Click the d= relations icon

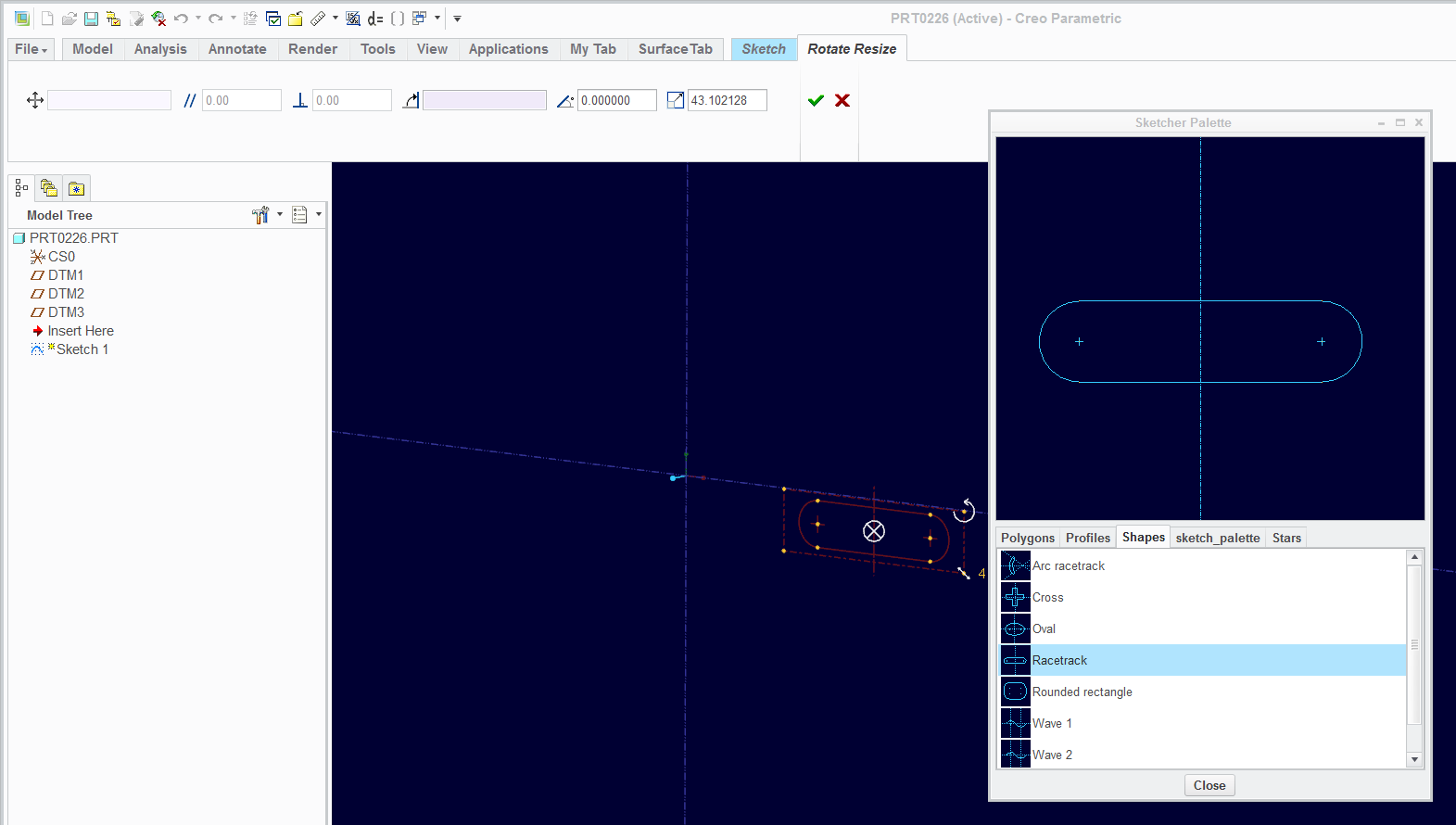tap(375, 19)
